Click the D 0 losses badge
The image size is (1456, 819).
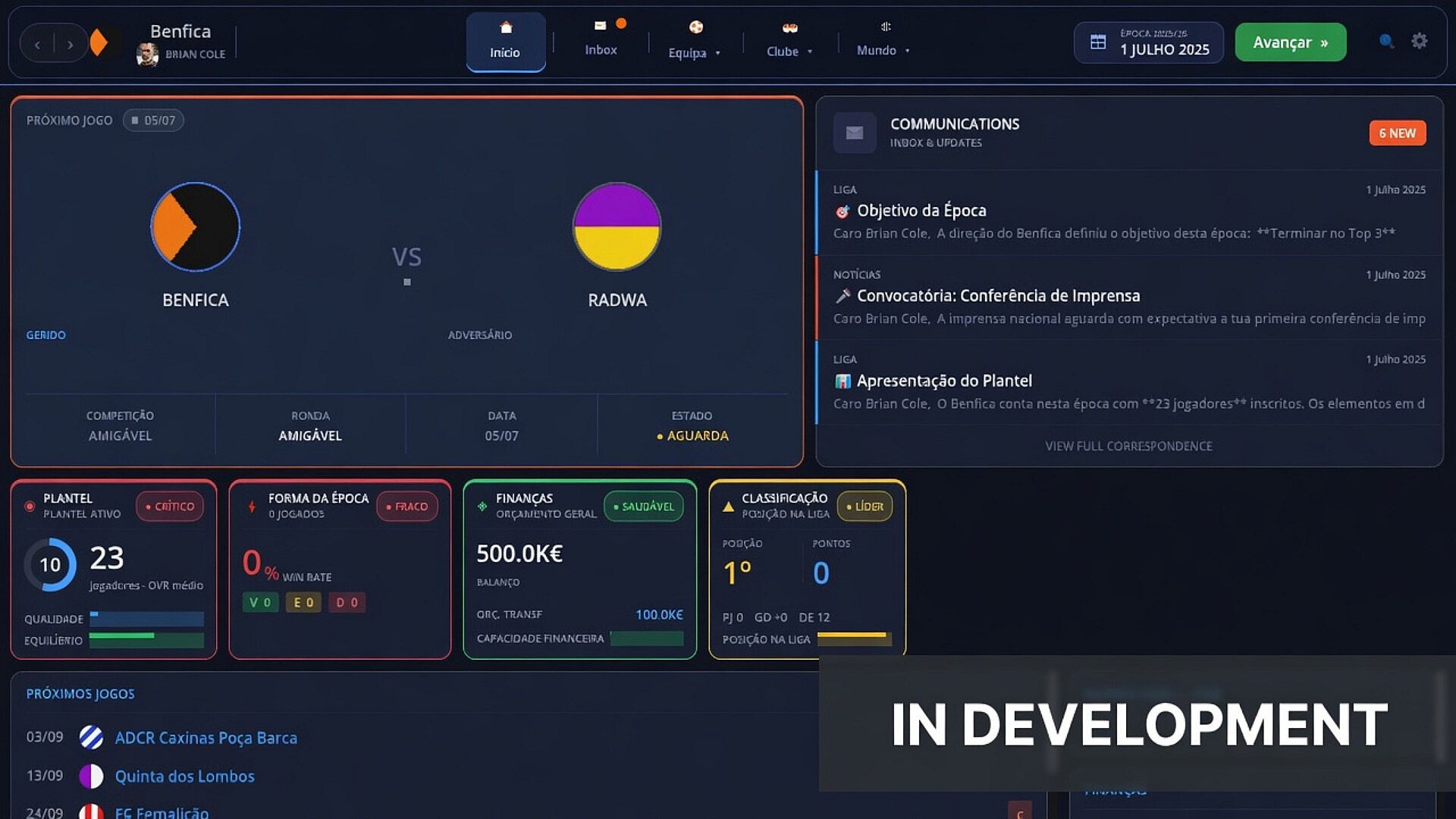(347, 603)
